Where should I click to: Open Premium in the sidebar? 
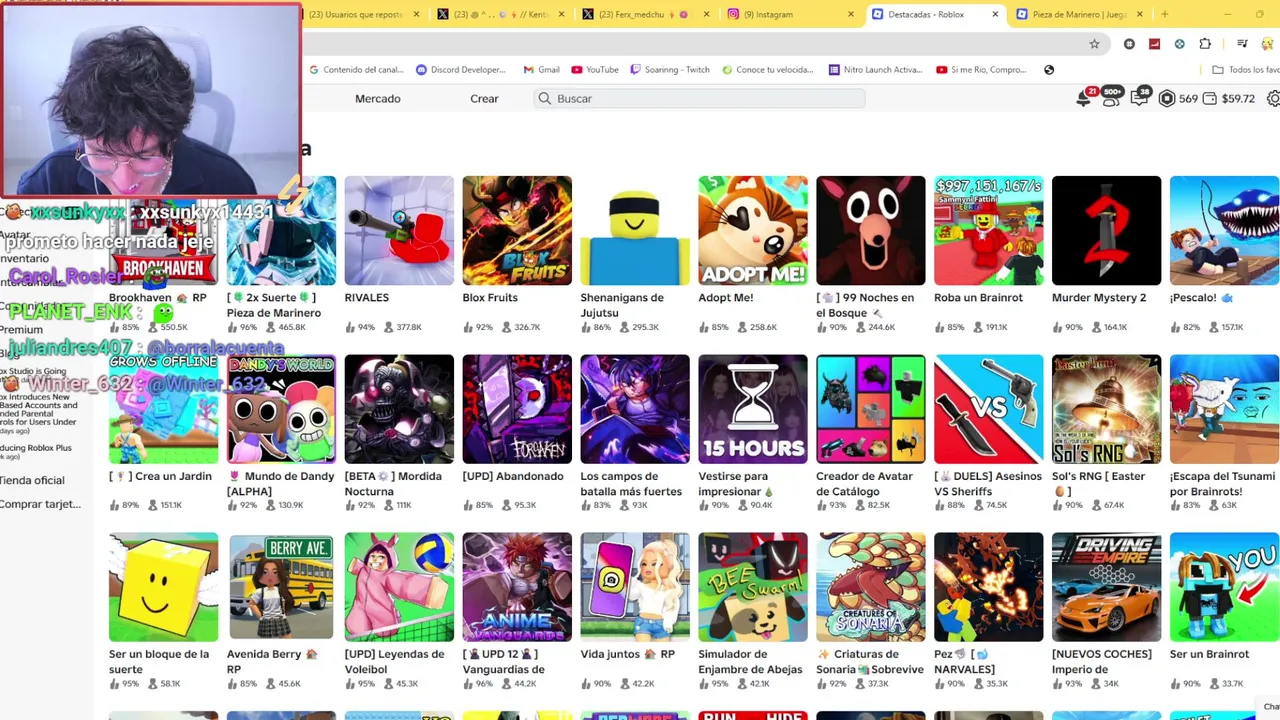(x=21, y=330)
